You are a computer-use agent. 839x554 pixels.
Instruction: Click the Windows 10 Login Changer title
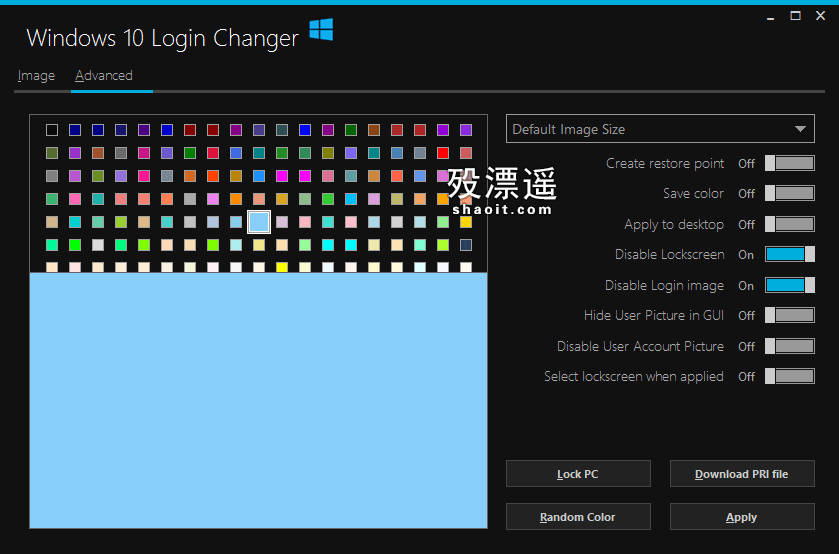[163, 38]
